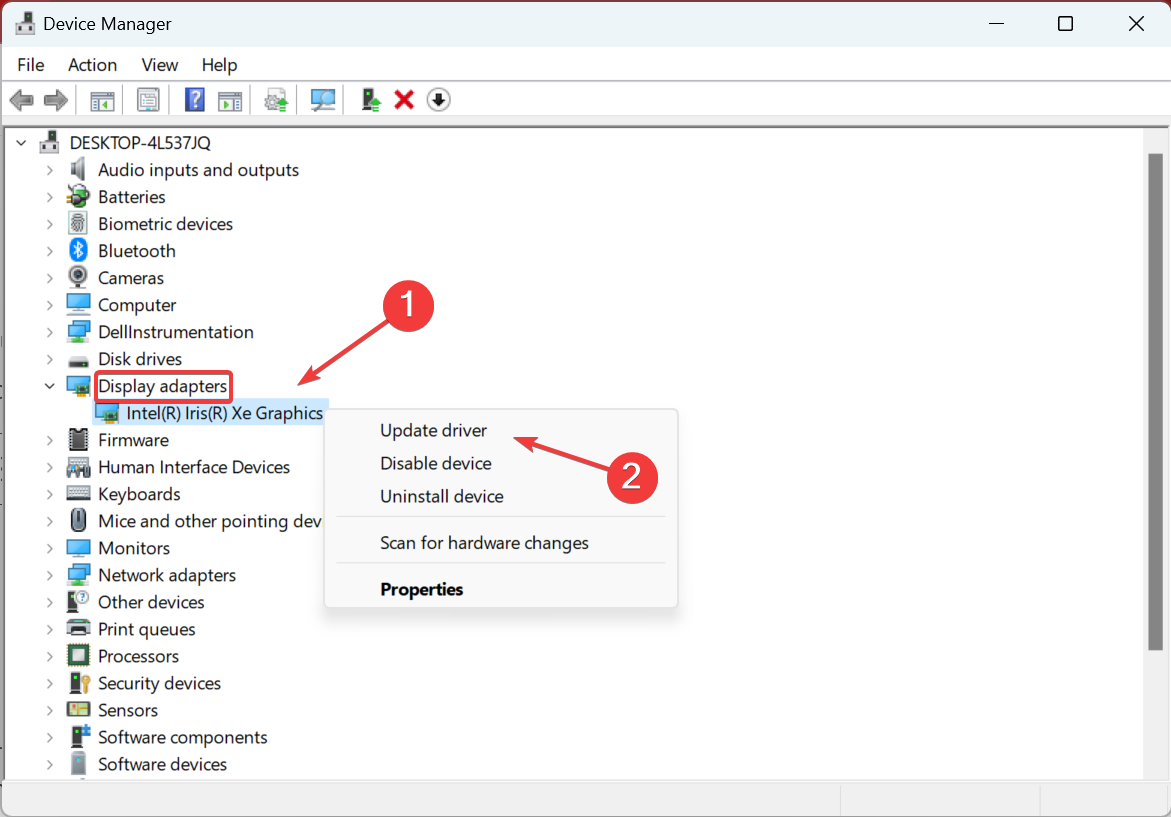Expand the Human Interface Devices chevron
The image size is (1171, 817).
[49, 467]
